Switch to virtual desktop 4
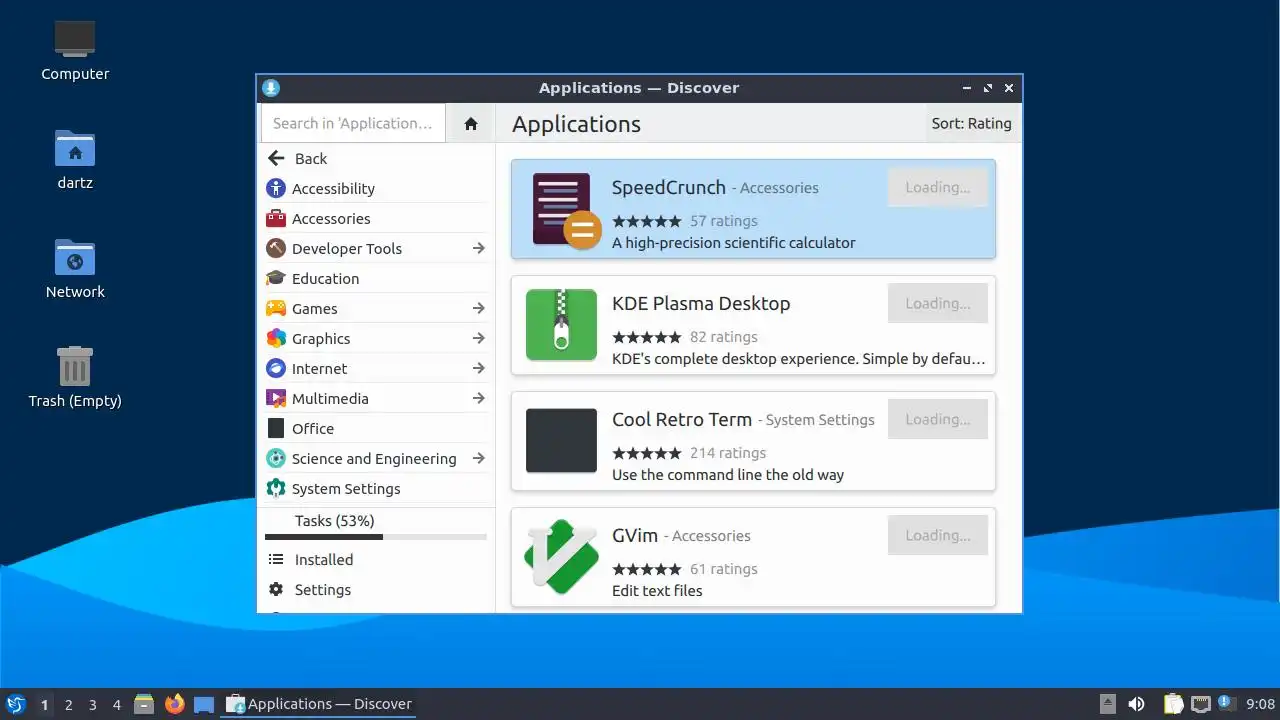1280x720 pixels. click(117, 704)
